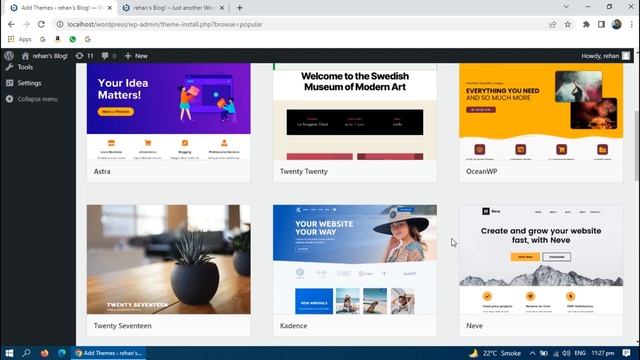
Task: Click the Neve theme name
Action: (x=474, y=326)
